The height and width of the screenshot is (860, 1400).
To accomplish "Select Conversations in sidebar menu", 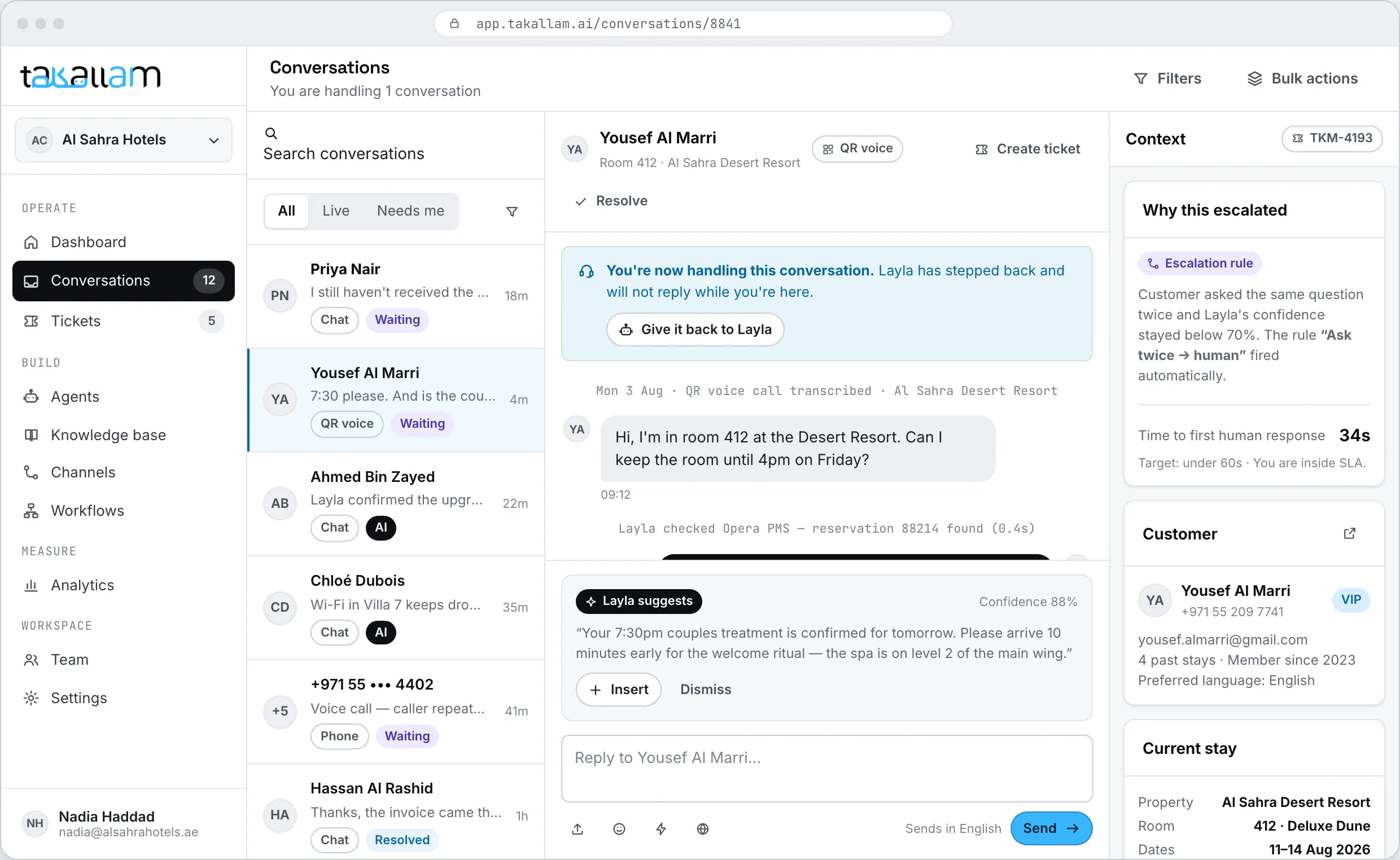I will click(124, 281).
